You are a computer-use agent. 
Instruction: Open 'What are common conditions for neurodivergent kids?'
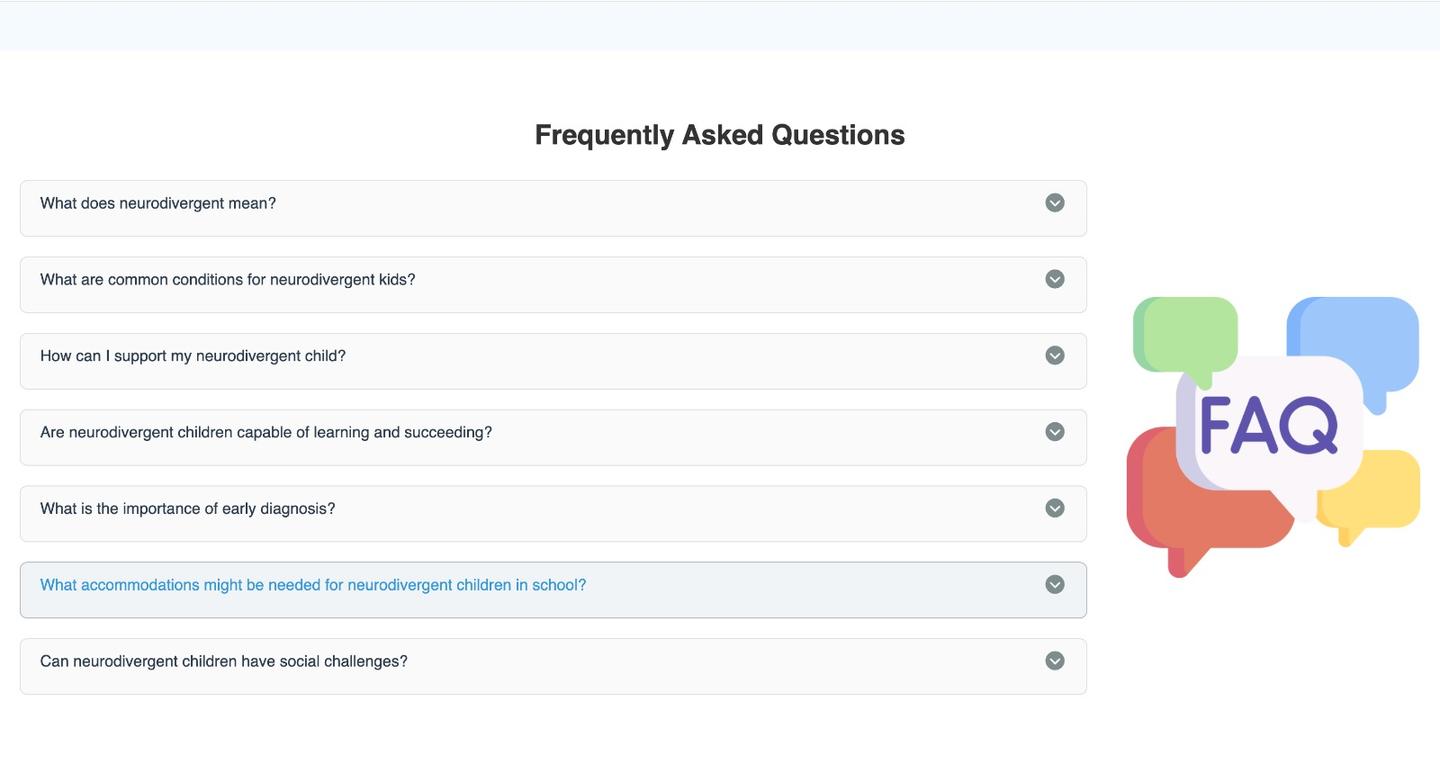pos(228,280)
